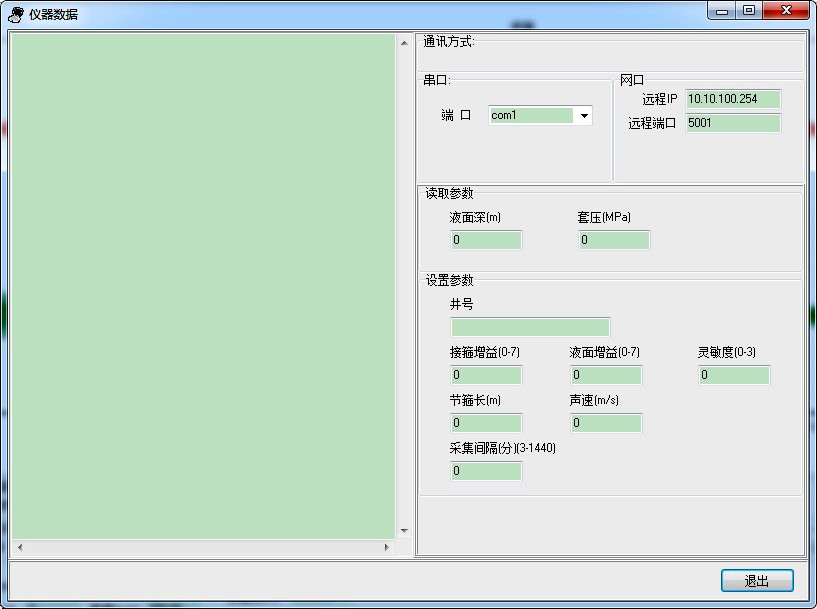Click the 节箍长(m) input field
The image size is (817, 609).
coord(486,423)
